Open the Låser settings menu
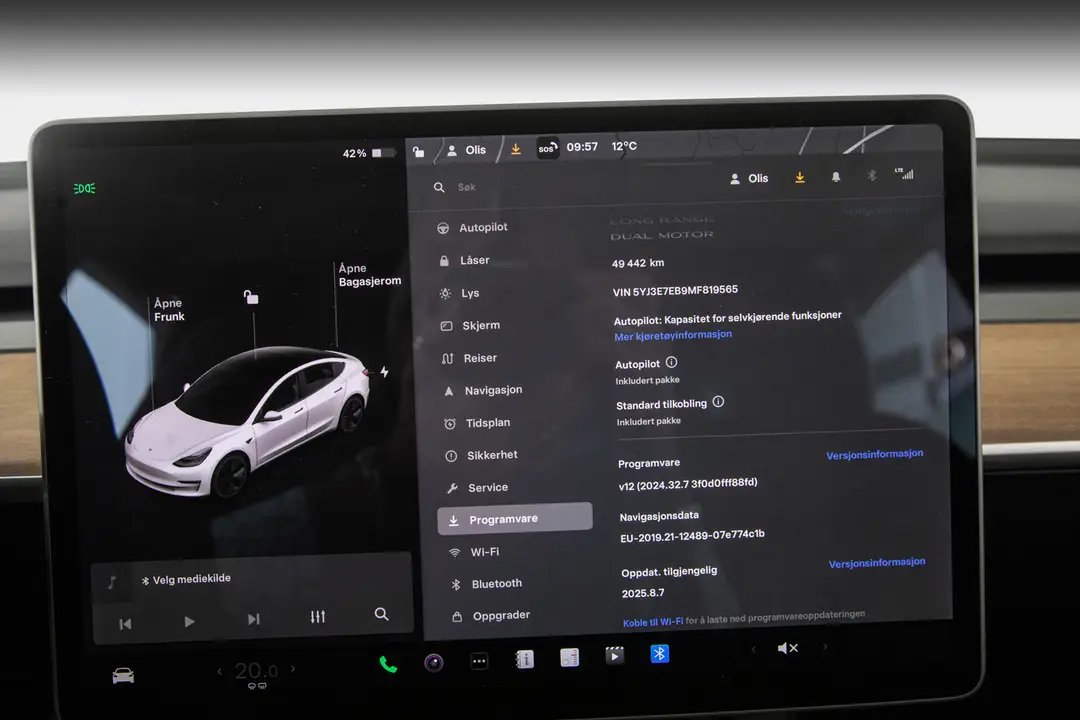This screenshot has height=720, width=1080. [465, 260]
